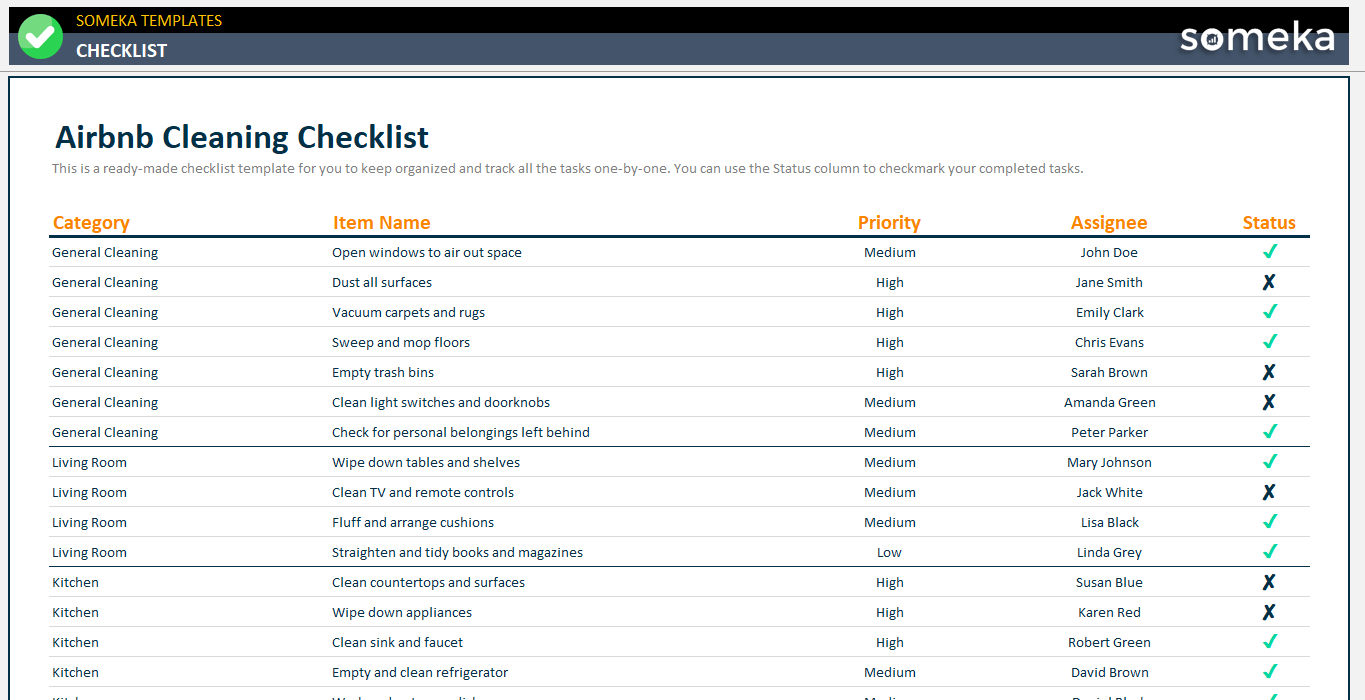This screenshot has height=700, width=1365.
Task: Toggle status check for Sweep and mop floors
Action: [1270, 342]
